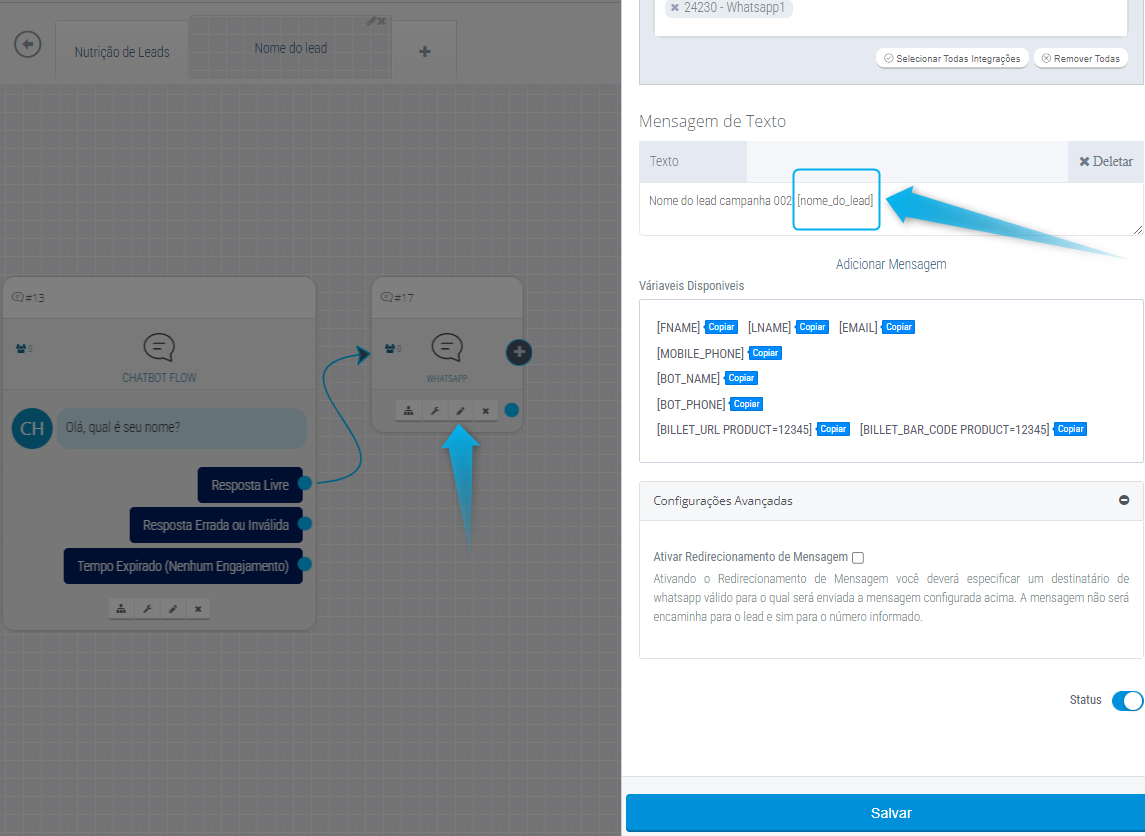The height and width of the screenshot is (836, 1145).
Task: Copy the [EMAIL] variable
Action: tap(899, 327)
